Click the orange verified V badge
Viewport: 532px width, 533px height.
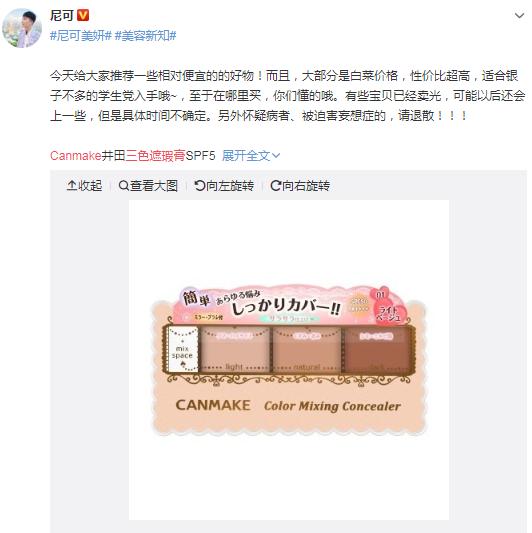point(83,15)
